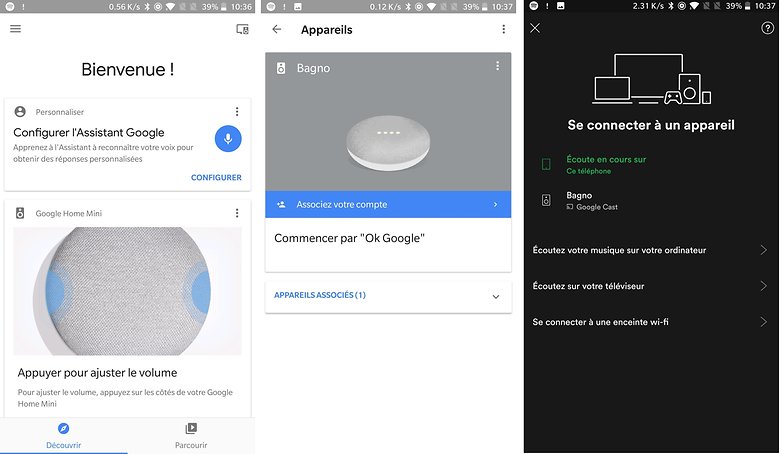The width and height of the screenshot is (782, 454).
Task: Switch to the Parcourir tab
Action: [x=191, y=435]
